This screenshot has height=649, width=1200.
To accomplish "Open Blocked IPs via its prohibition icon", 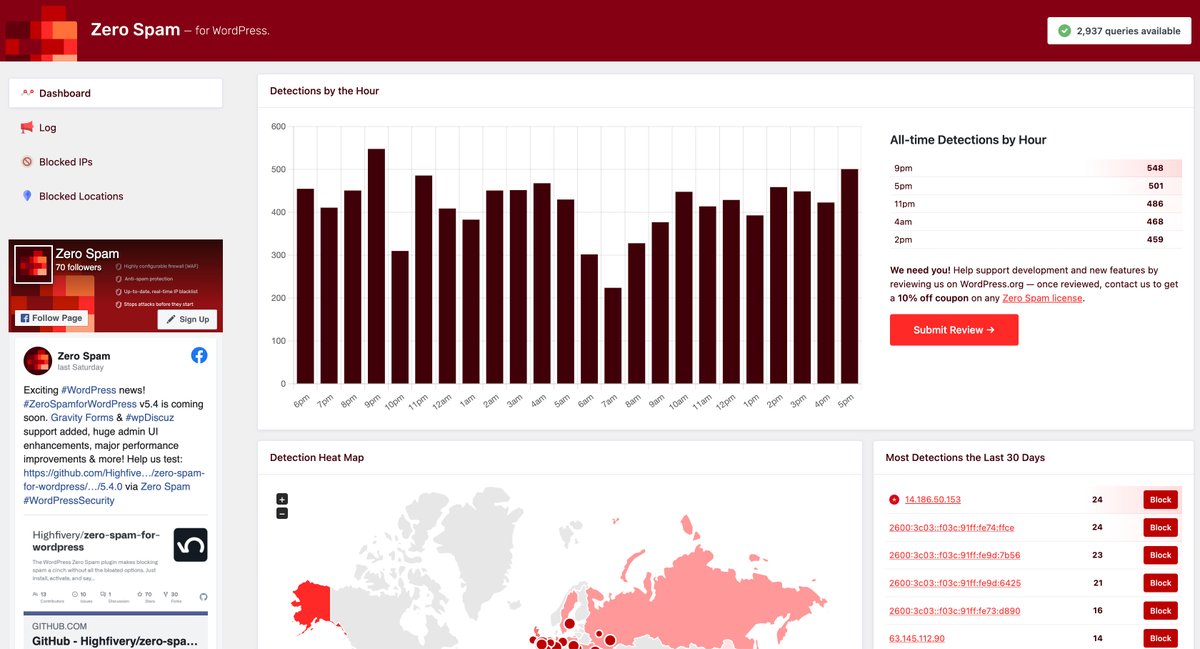I will 25,161.
